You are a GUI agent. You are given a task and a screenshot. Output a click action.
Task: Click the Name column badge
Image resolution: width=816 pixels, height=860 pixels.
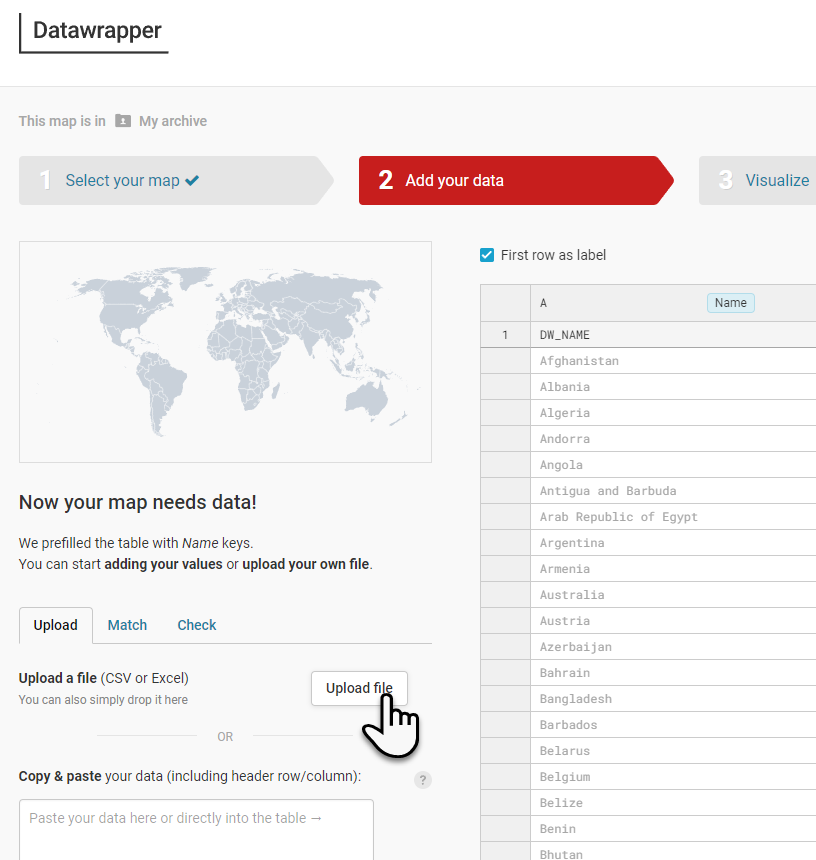pos(730,303)
